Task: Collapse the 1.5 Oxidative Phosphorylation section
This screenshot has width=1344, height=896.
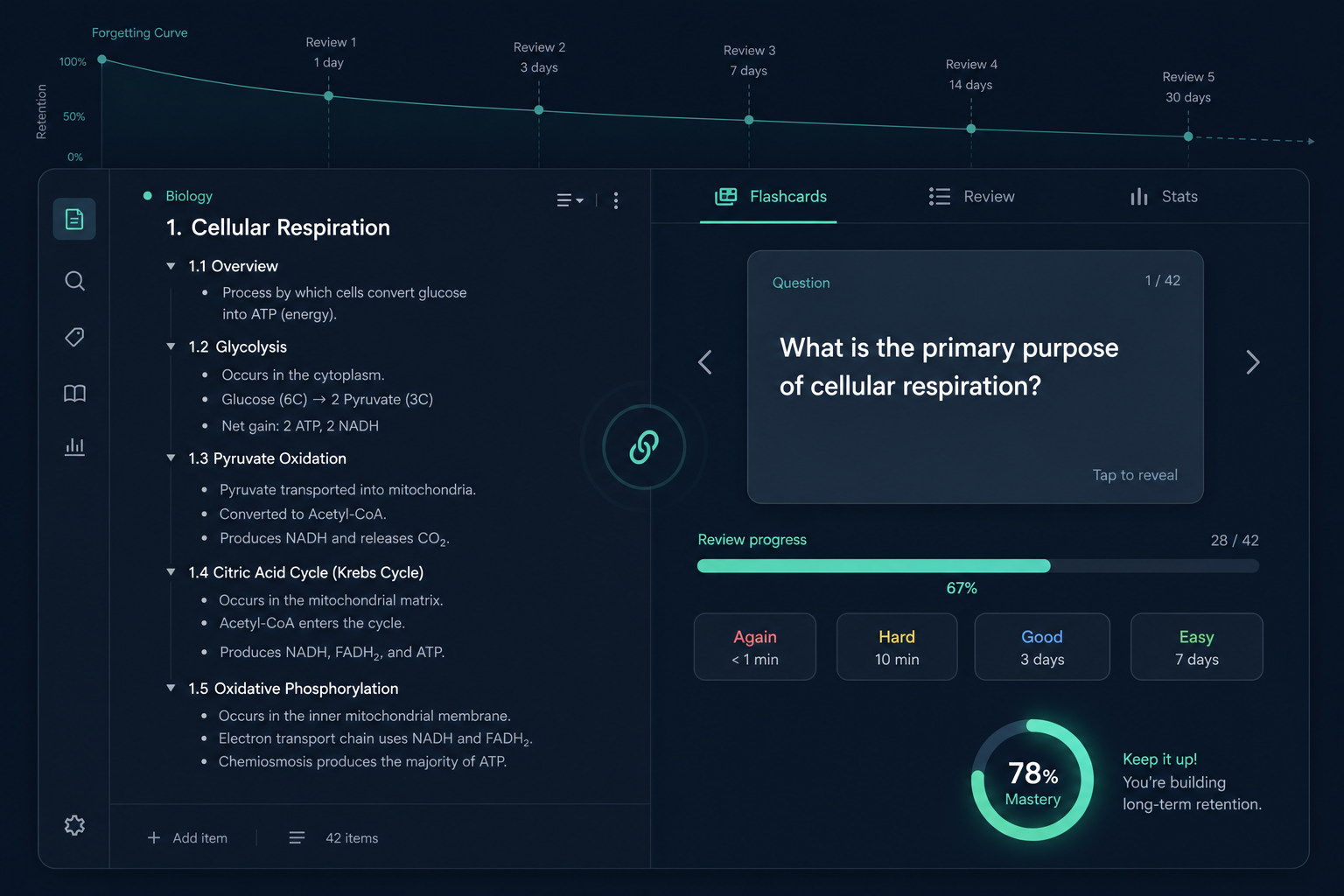Action: click(171, 688)
